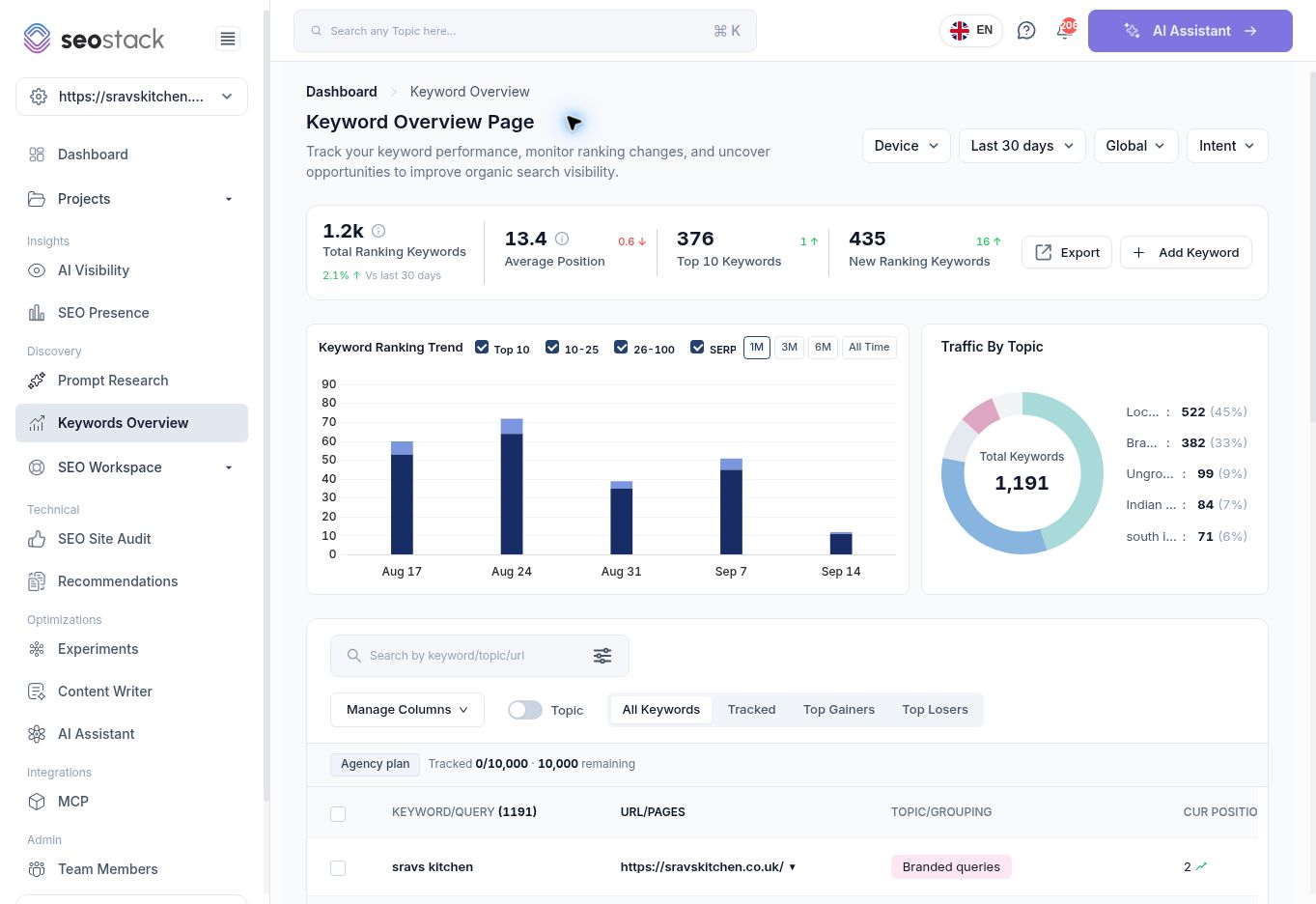
Task: Click the Content Writer icon
Action: (37, 692)
